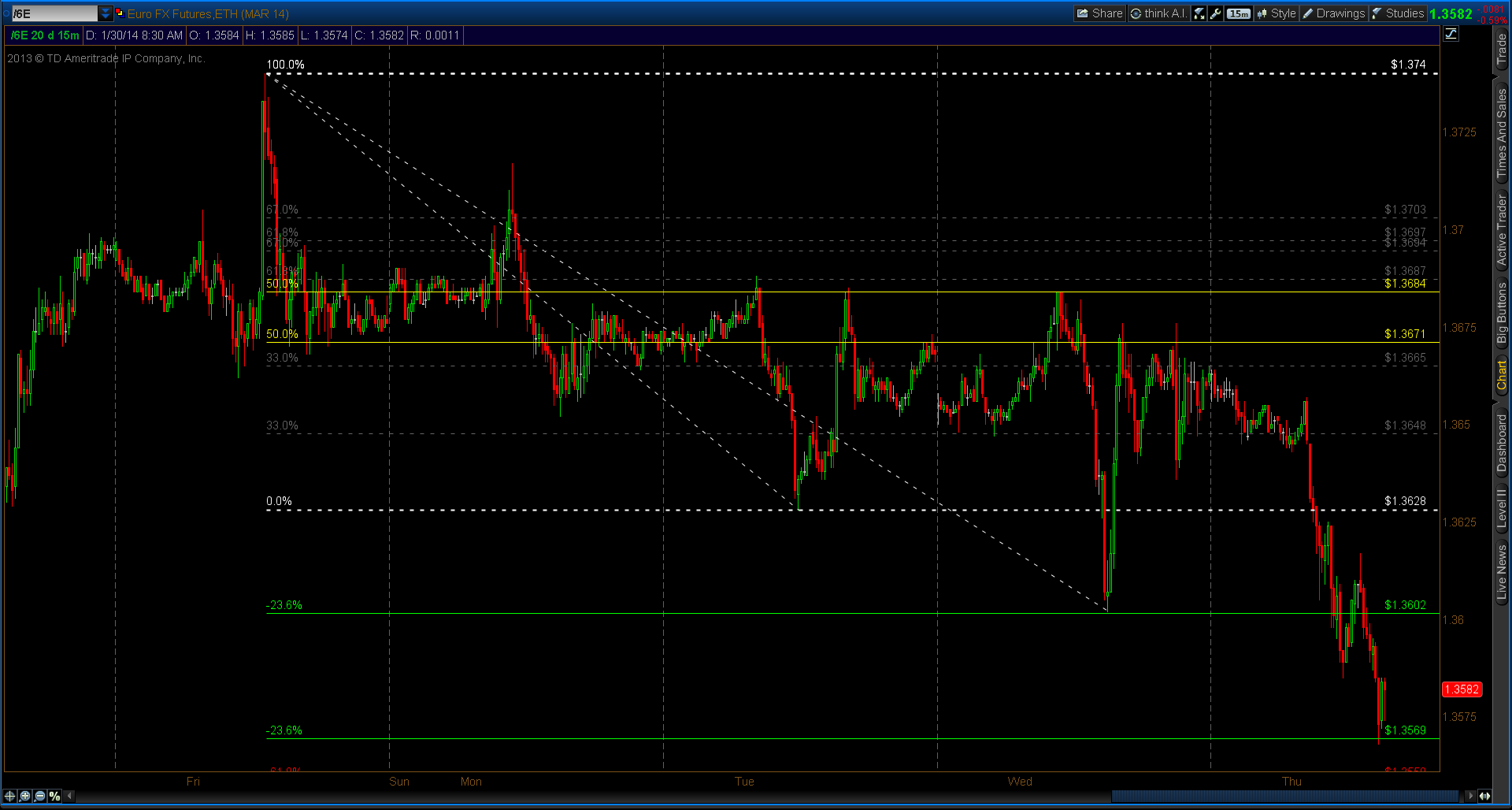Click the current price bubble 1.3582

[x=1462, y=689]
